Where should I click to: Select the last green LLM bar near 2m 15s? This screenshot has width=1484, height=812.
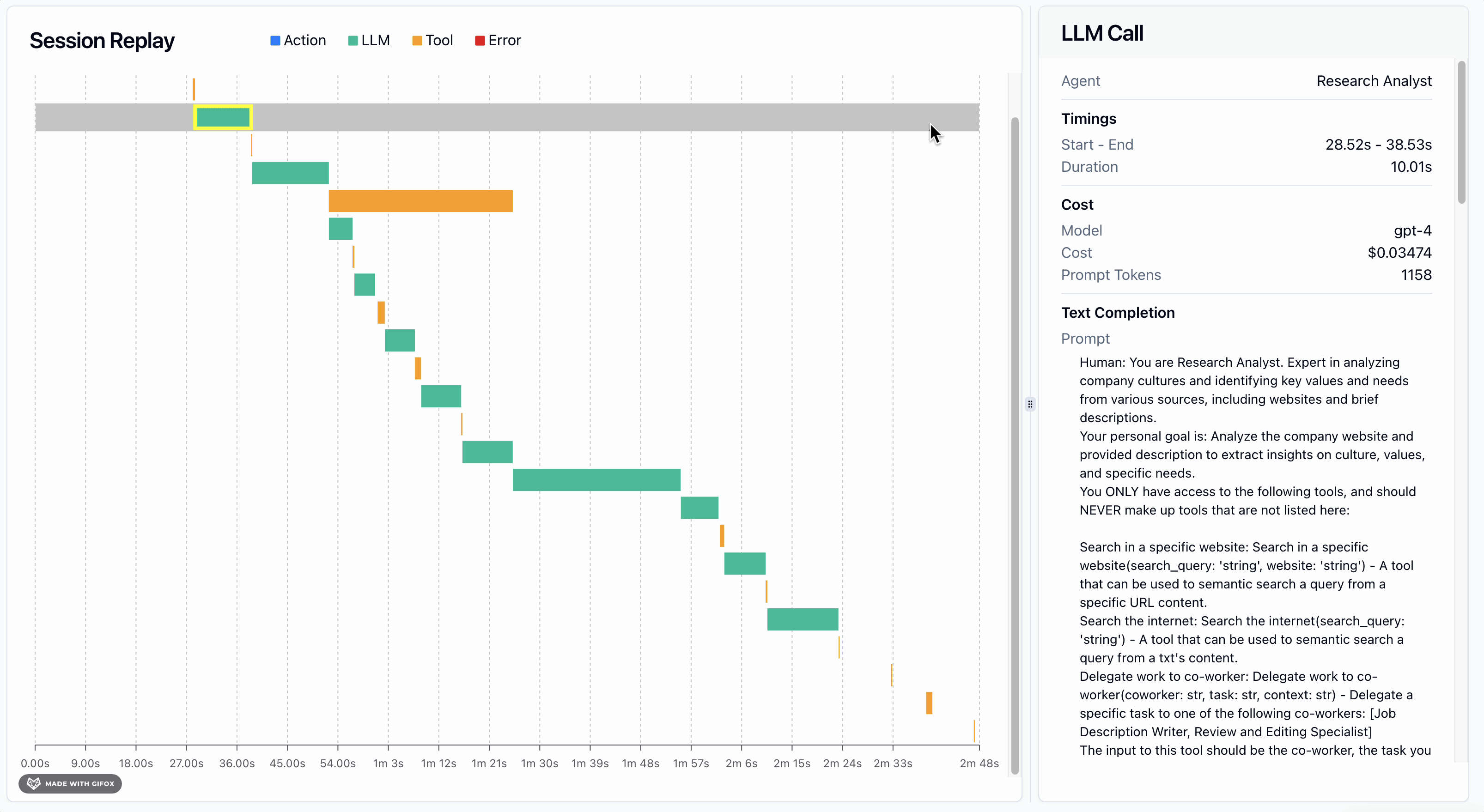tap(803, 619)
